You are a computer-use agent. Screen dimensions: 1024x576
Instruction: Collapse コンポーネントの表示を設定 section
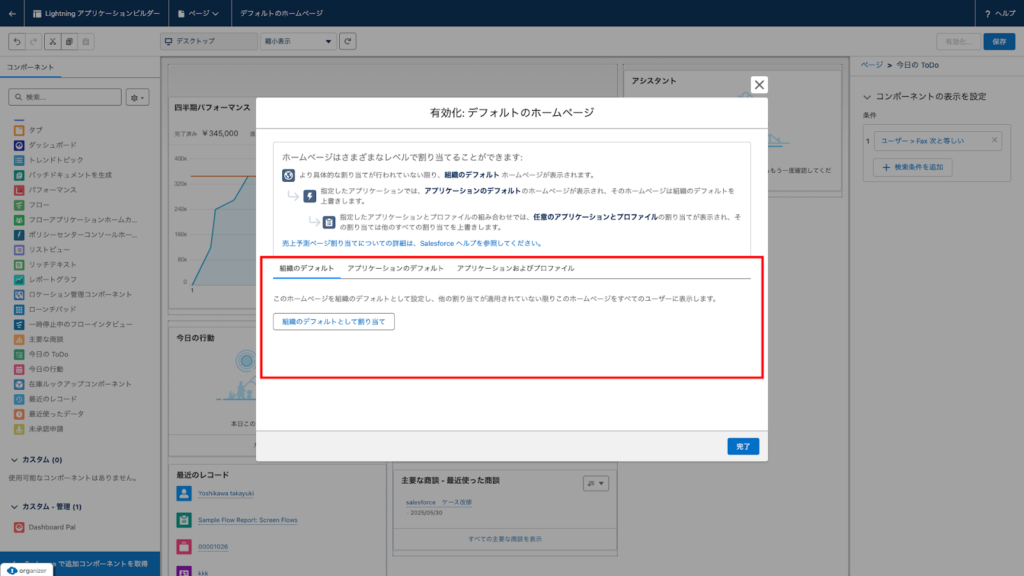coord(867,97)
